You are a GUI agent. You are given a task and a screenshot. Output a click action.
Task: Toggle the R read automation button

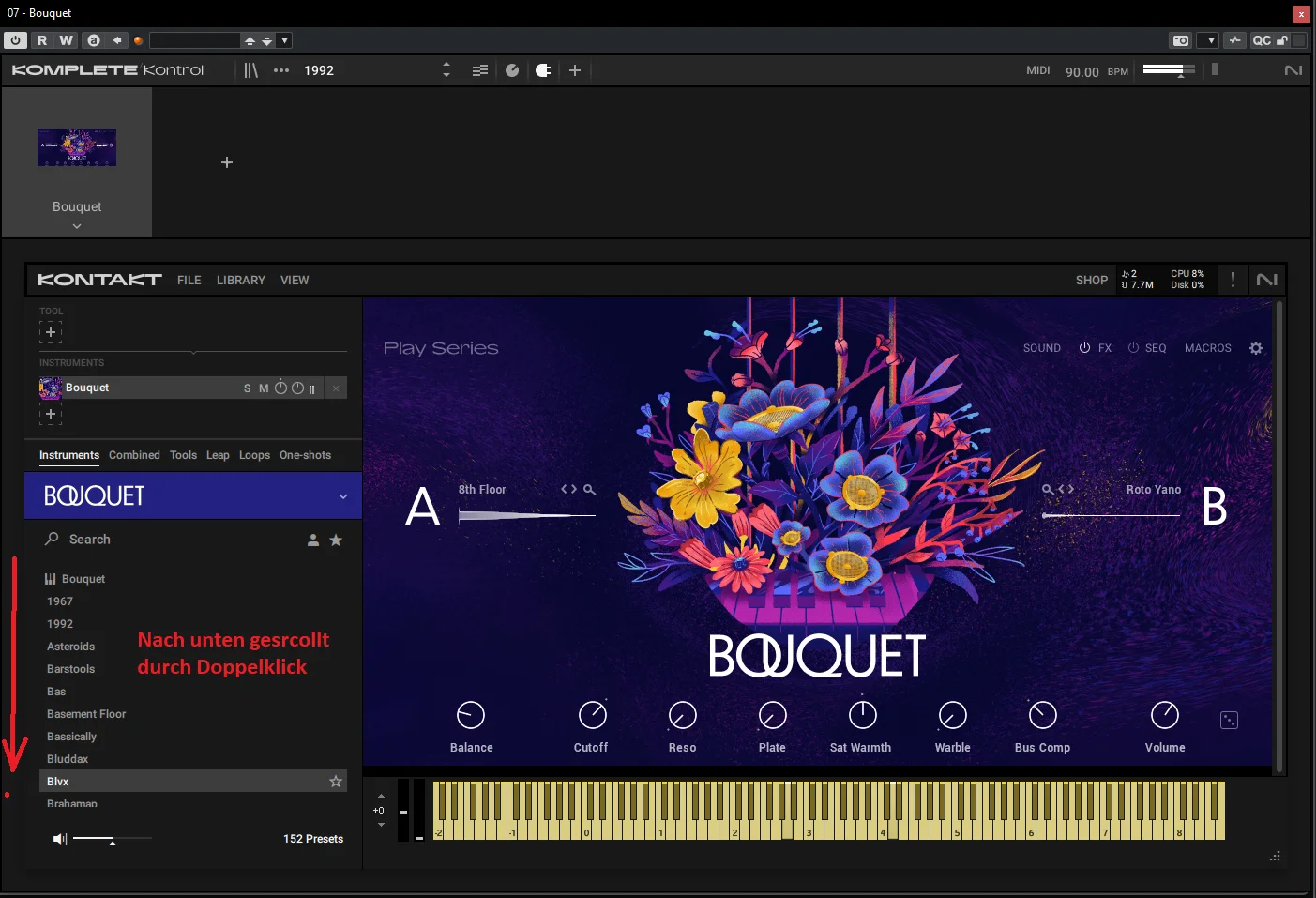point(42,40)
